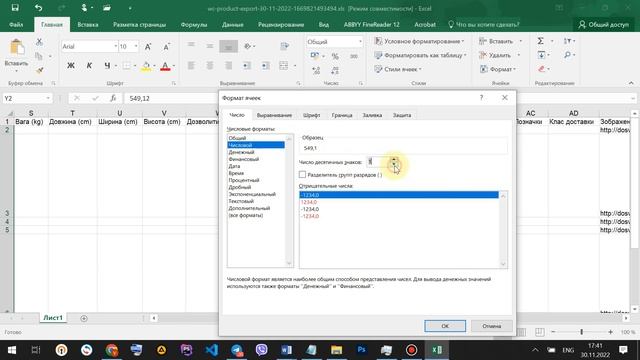The width and height of the screenshot is (640, 360).
Task: Click the Merge and Center icon
Action: (x=284, y=65)
